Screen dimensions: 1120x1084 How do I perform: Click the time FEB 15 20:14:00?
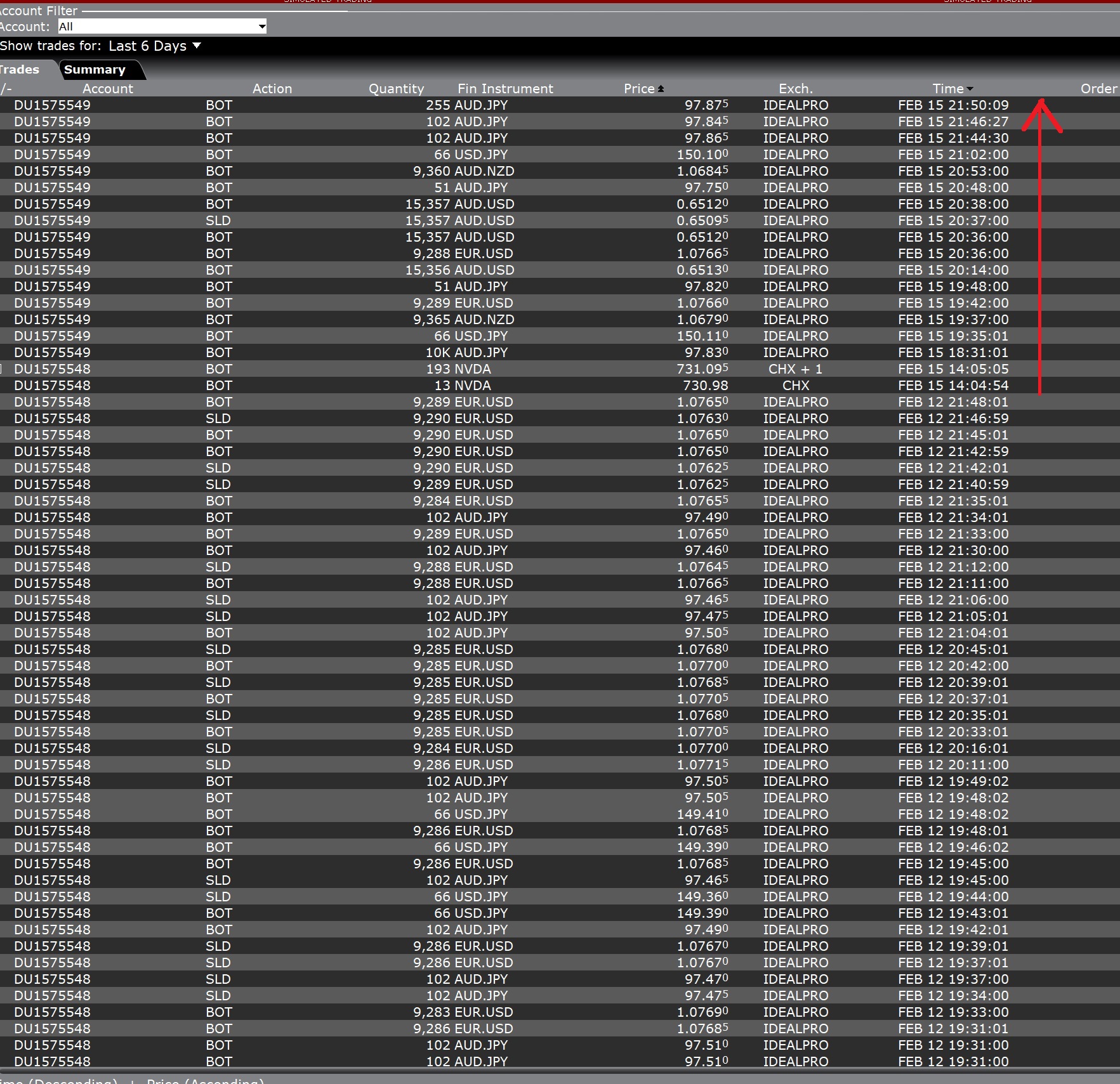pos(953,270)
